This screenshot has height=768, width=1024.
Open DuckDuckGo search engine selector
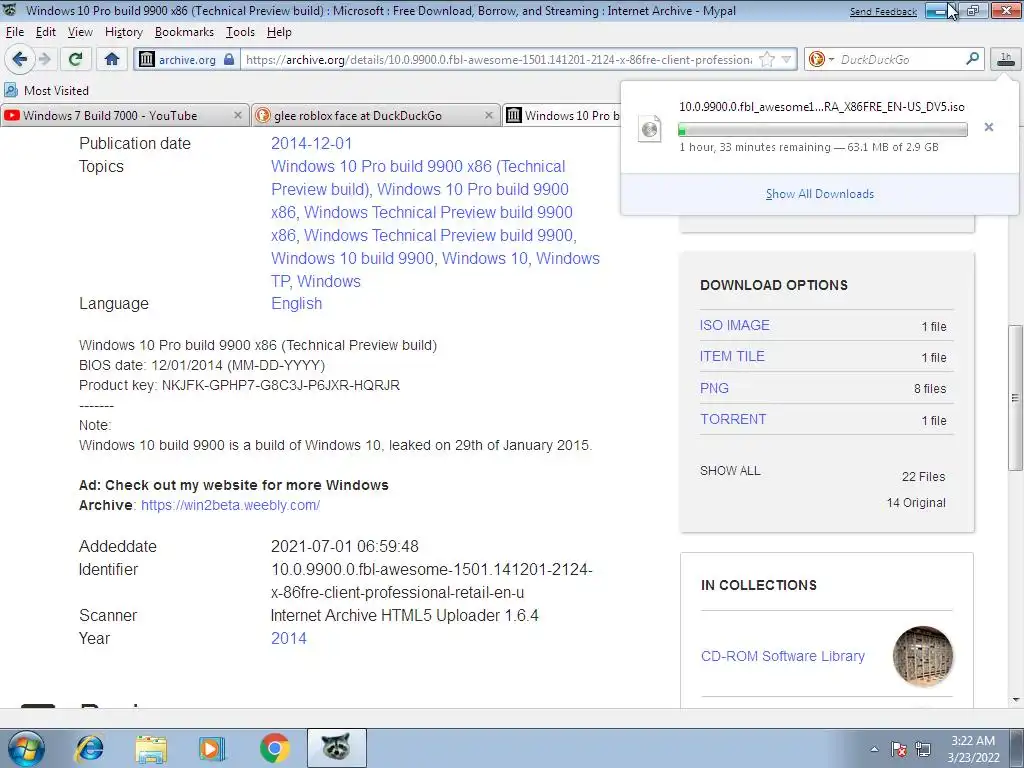[821, 59]
